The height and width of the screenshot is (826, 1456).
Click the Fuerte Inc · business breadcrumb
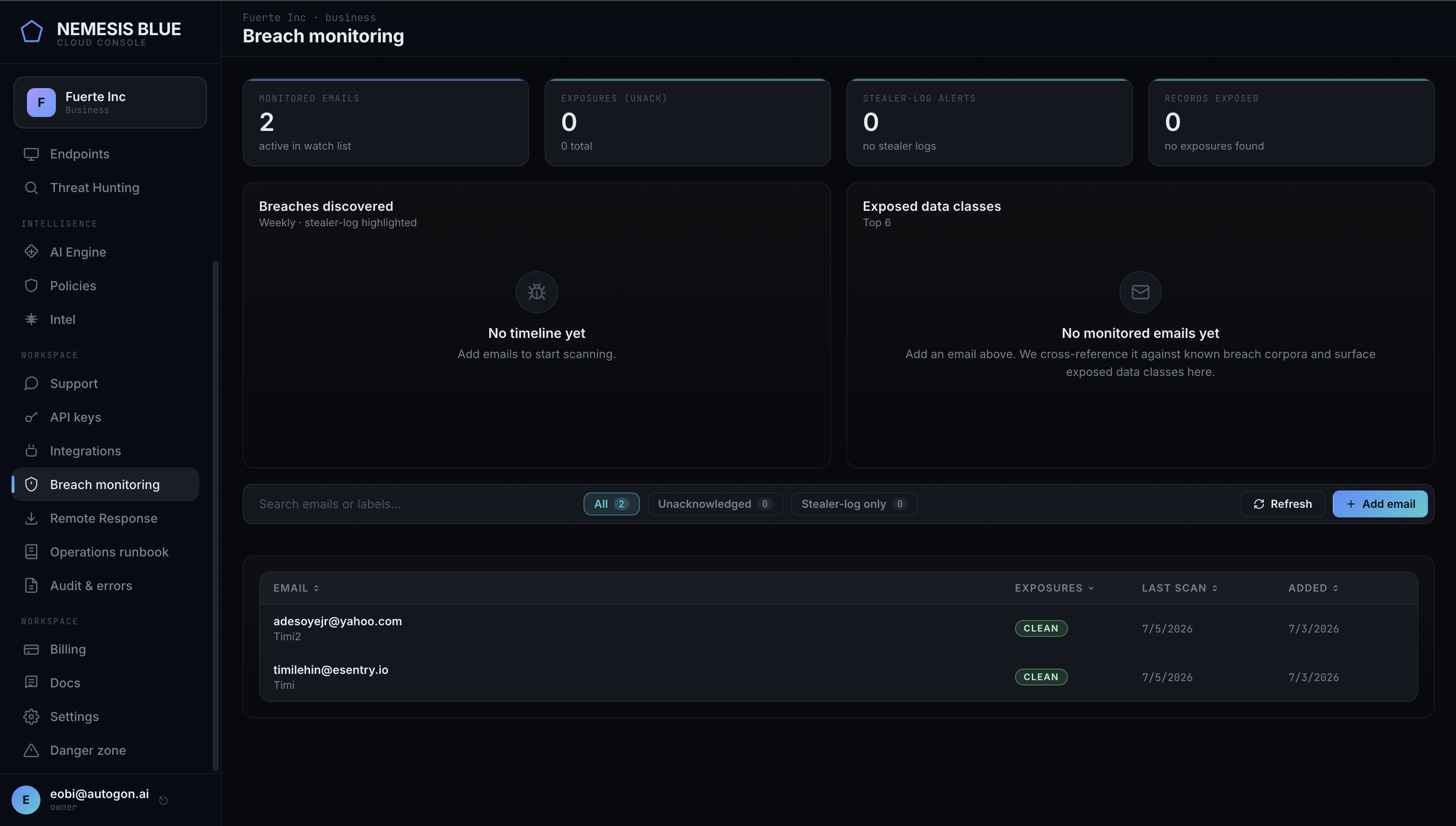coord(309,18)
